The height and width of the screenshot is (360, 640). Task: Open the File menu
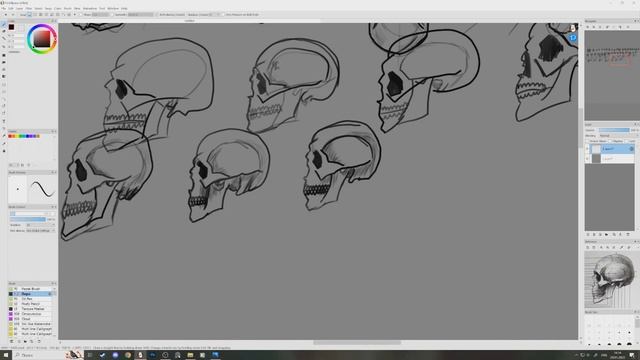pos(4,8)
